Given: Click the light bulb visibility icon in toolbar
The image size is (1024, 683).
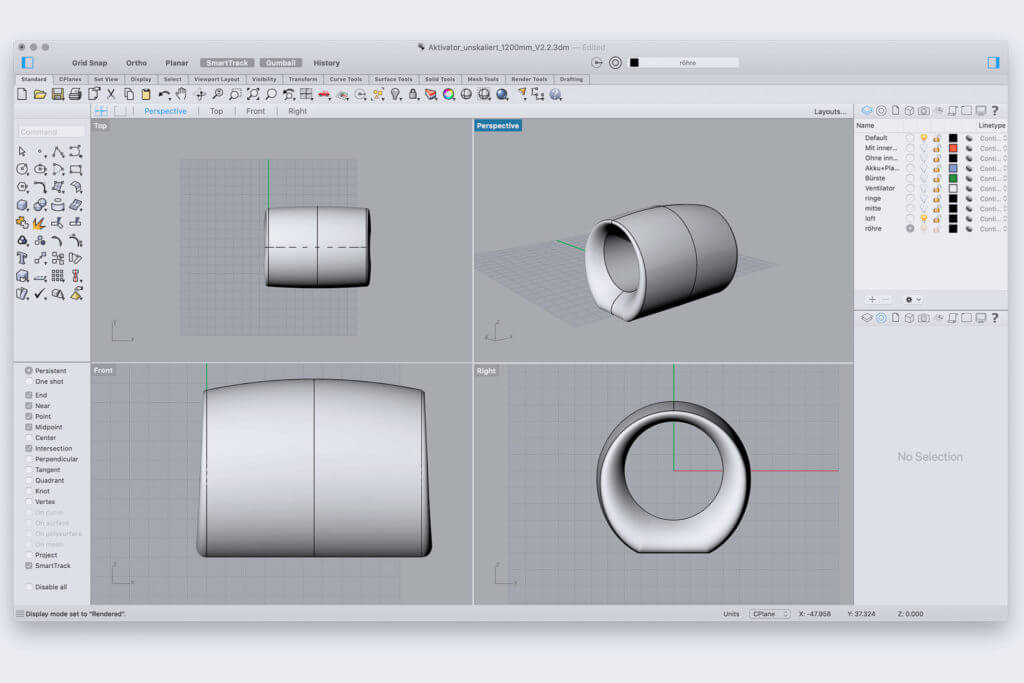Looking at the screenshot, I should click(396, 95).
